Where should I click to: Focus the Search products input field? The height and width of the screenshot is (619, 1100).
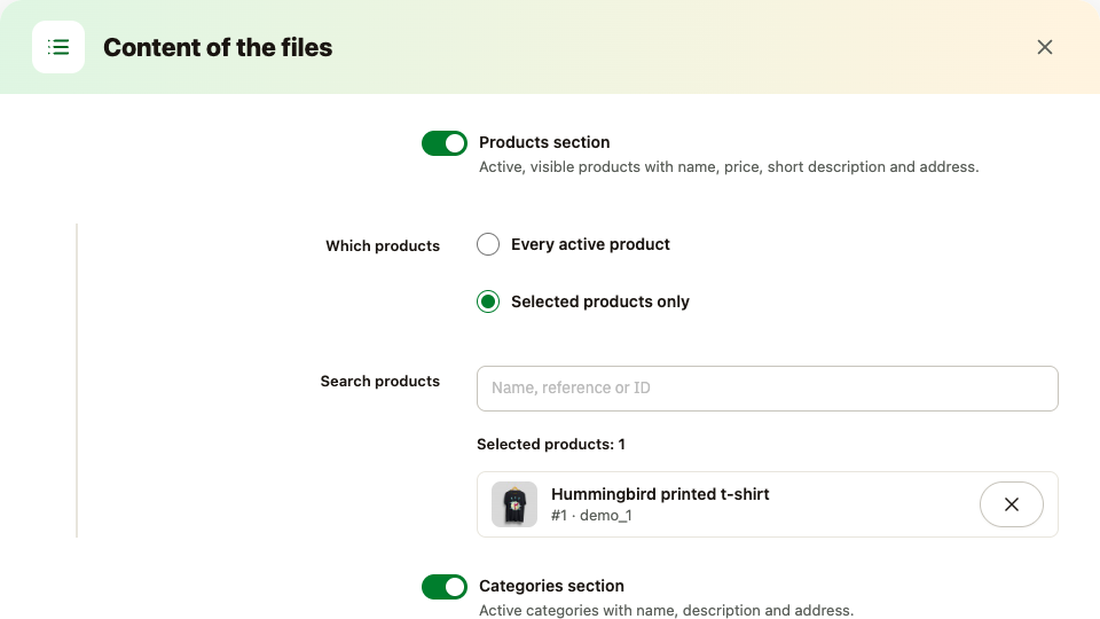[767, 388]
